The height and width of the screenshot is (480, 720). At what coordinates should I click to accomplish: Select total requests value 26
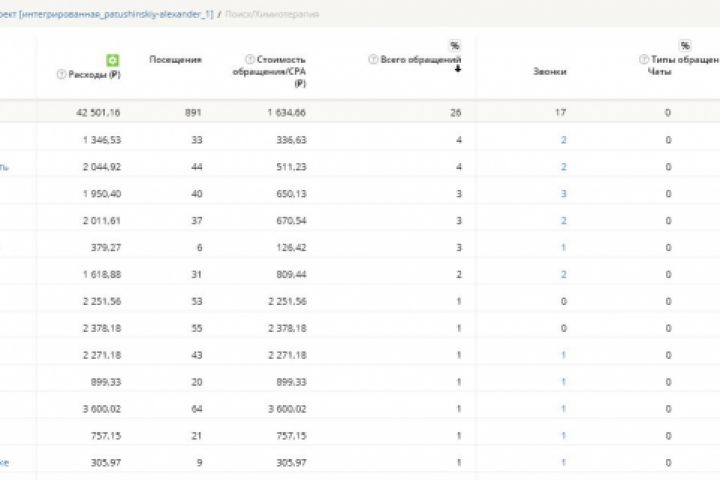(456, 113)
